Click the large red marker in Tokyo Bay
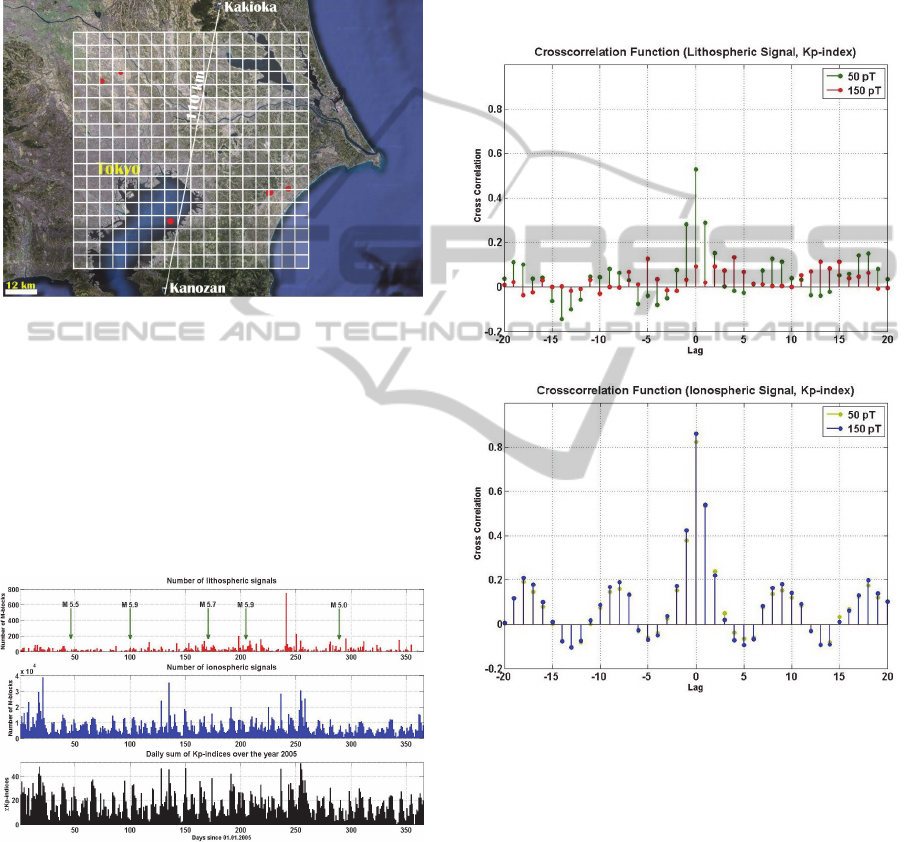Viewport: 915px width, 842px height. (171, 220)
